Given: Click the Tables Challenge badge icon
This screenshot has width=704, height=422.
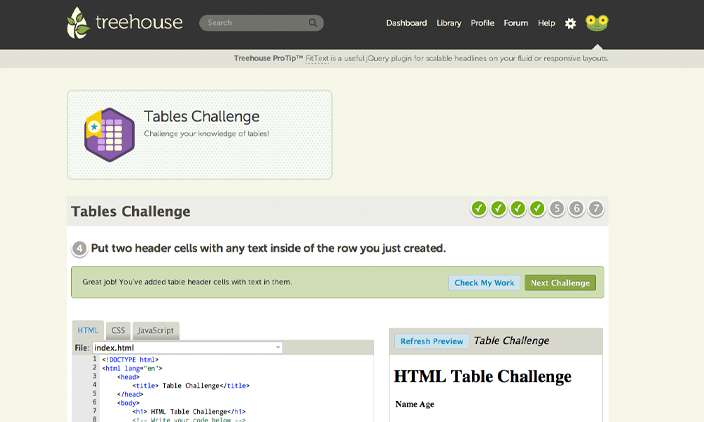Looking at the screenshot, I should 109,133.
